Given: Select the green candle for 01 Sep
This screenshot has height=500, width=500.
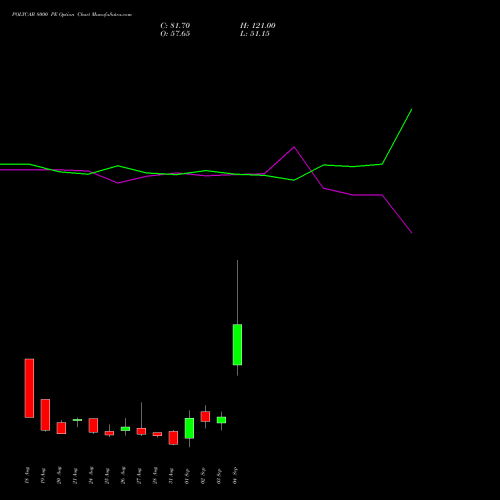Looking at the screenshot, I should pos(189,428).
